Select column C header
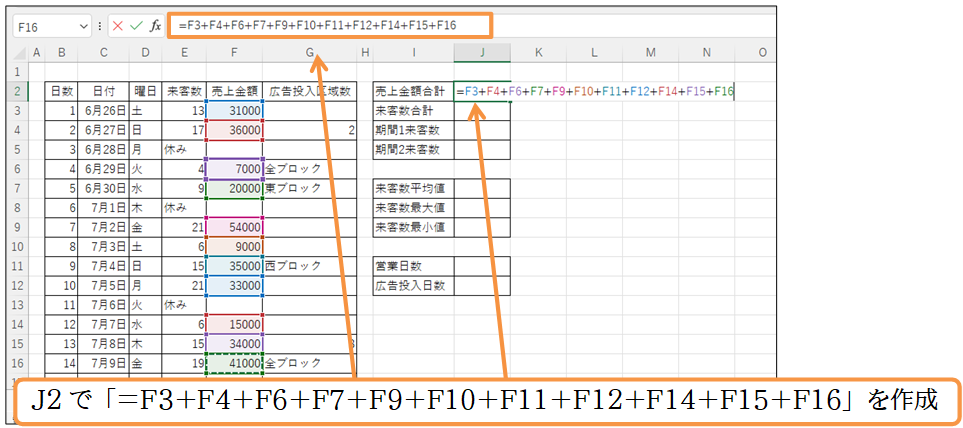Viewport: 963px width, 428px height. coord(103,53)
